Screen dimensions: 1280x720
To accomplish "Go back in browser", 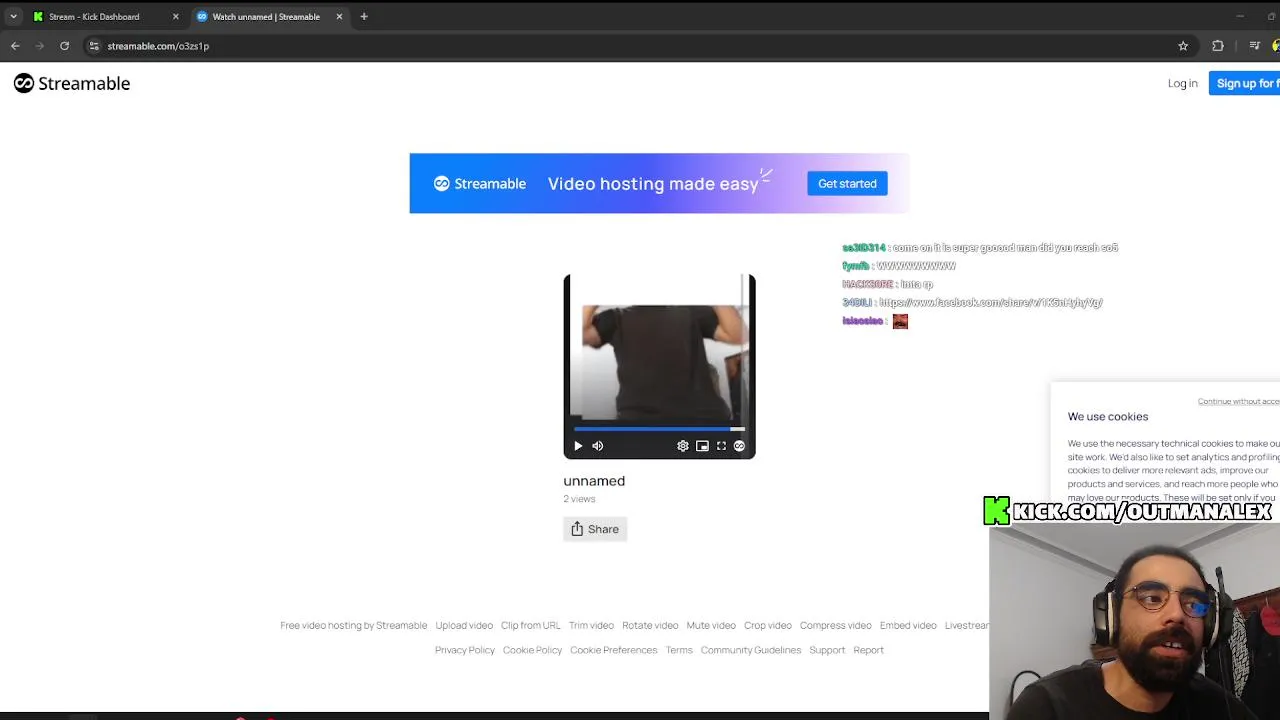I will click(x=15, y=46).
